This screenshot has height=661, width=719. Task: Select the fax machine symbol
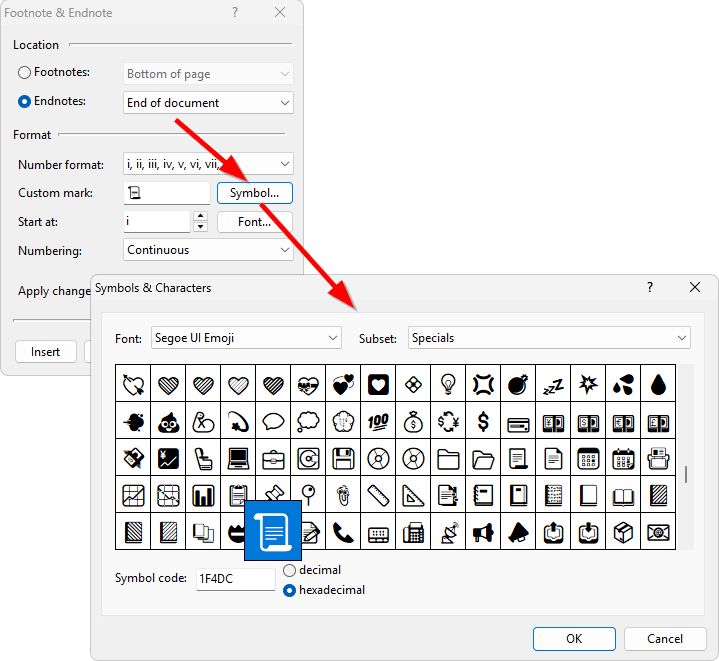tap(413, 532)
